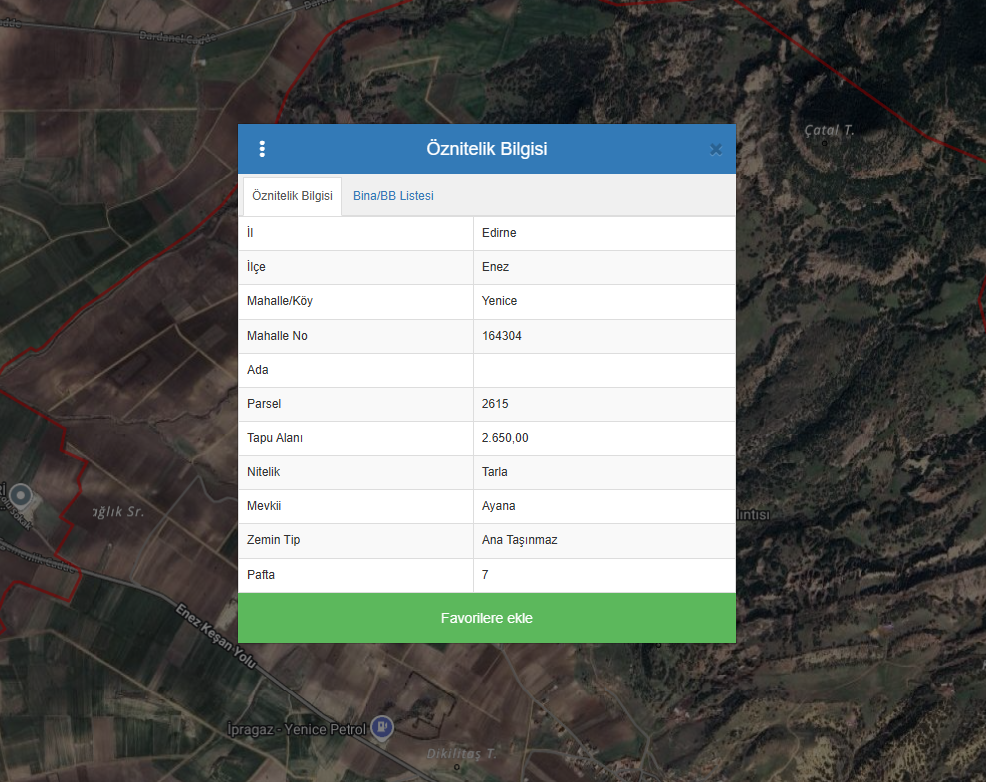Select the Parsel number 2615
Viewport: 986px width, 782px height.
tap(495, 404)
